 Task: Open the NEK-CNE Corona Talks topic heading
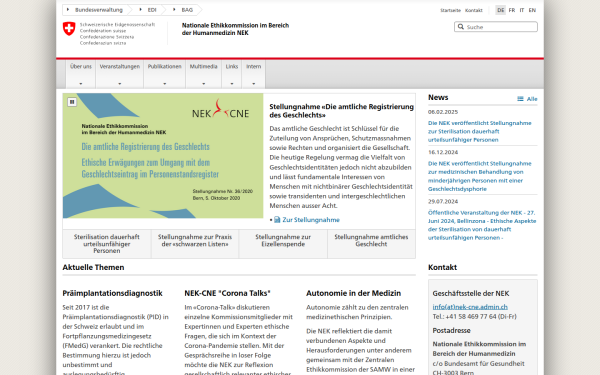227,293
